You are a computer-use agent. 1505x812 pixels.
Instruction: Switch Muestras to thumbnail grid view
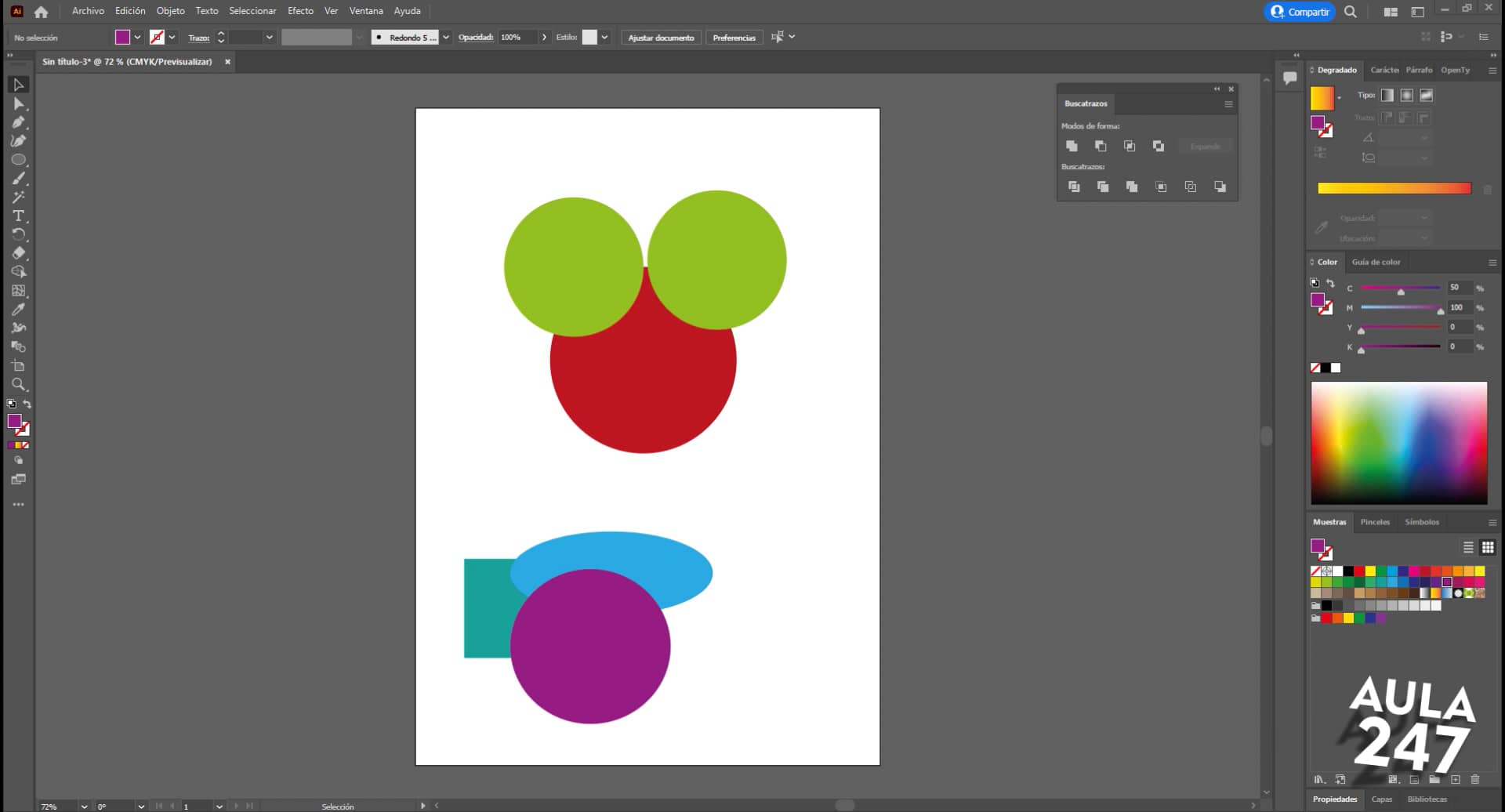coord(1487,547)
